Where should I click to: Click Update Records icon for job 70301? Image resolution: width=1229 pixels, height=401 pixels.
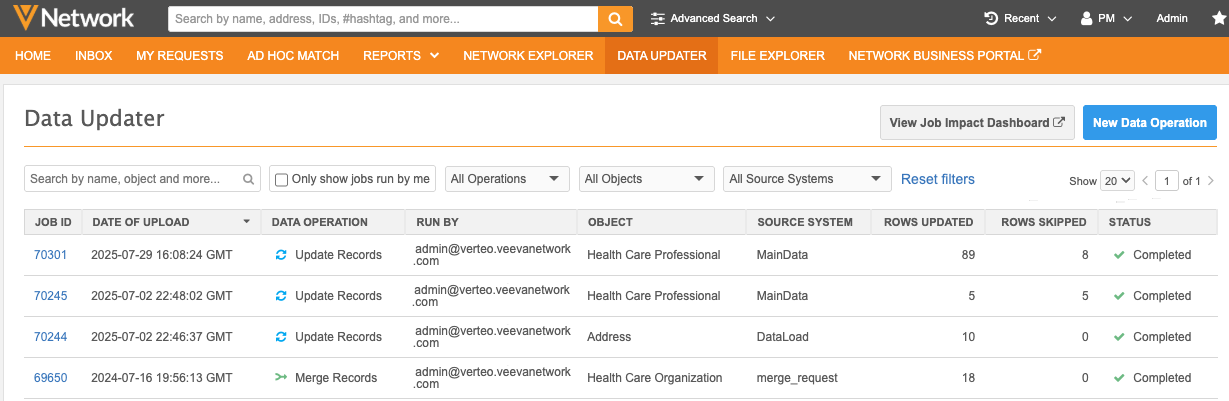point(281,255)
